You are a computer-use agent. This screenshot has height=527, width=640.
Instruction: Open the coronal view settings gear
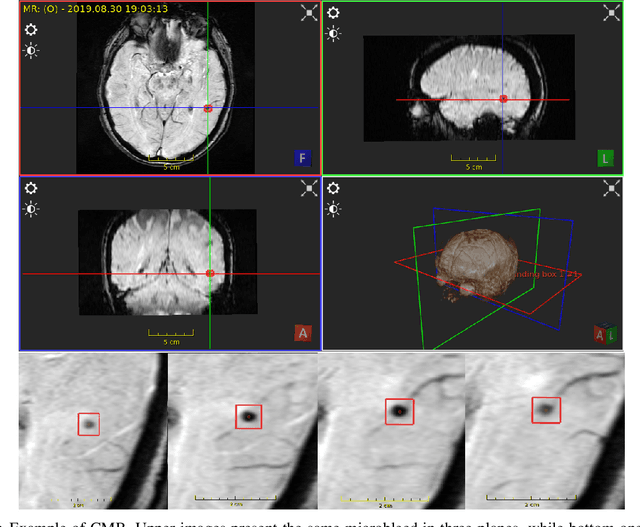tap(31, 189)
